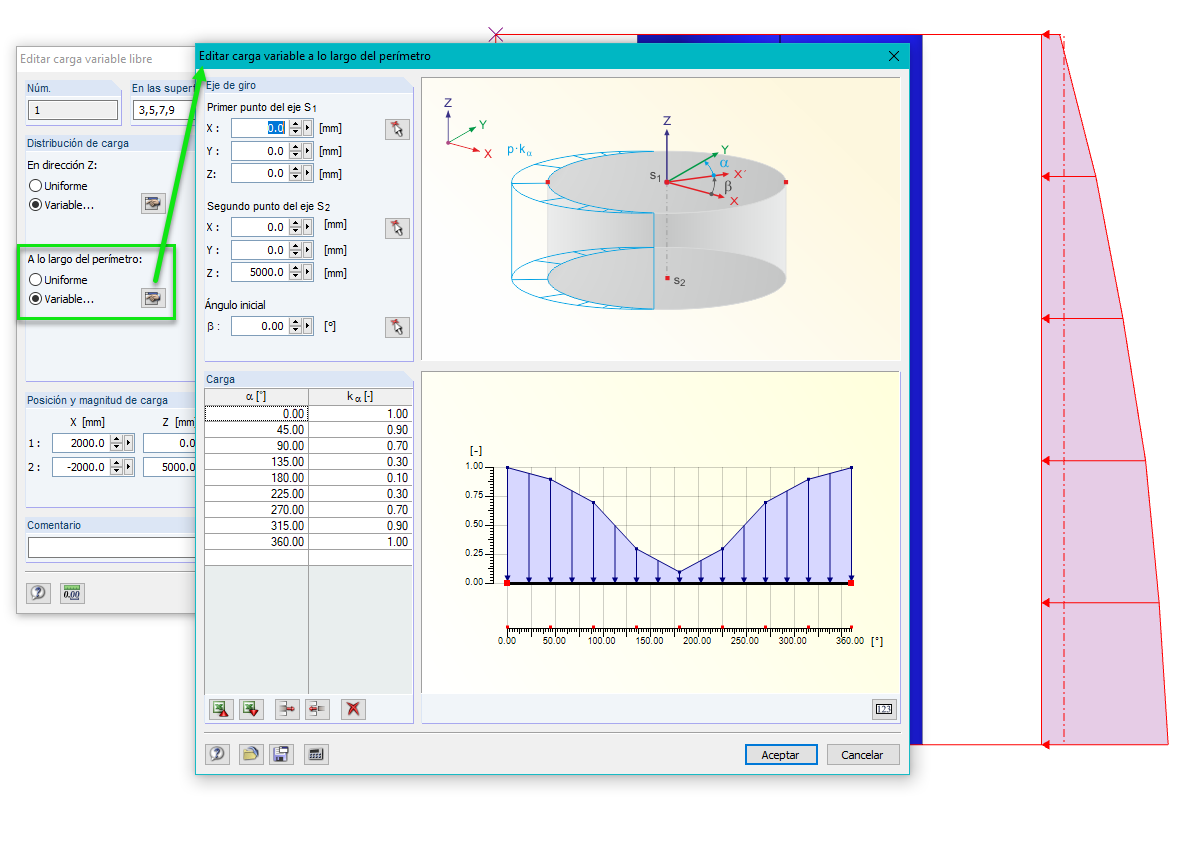
Task: Select the α cell with 135.00
Action: (257, 462)
